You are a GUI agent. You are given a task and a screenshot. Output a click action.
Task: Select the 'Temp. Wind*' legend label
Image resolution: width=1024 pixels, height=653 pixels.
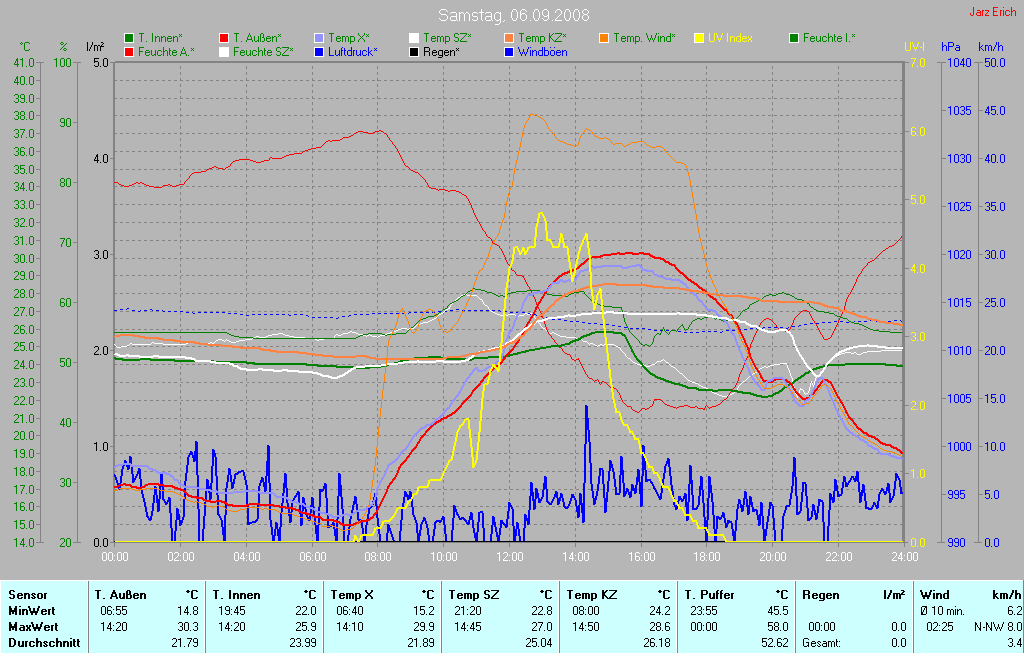(645, 39)
